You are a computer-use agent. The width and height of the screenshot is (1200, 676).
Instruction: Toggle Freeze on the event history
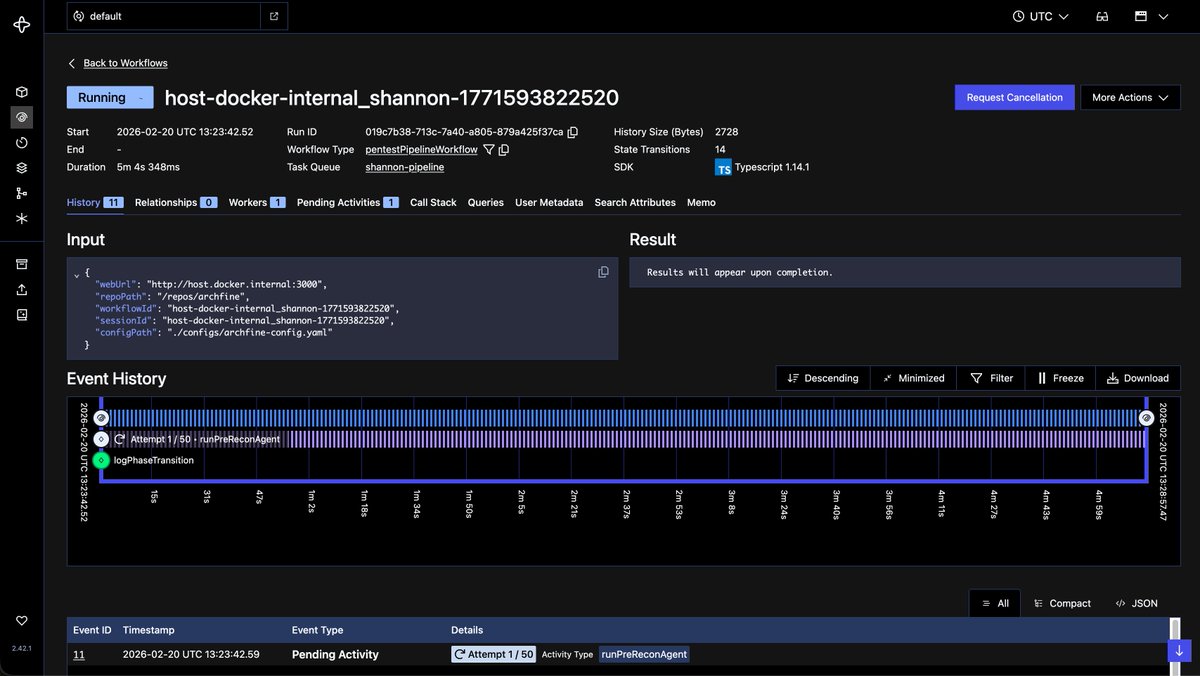[x=1060, y=378]
